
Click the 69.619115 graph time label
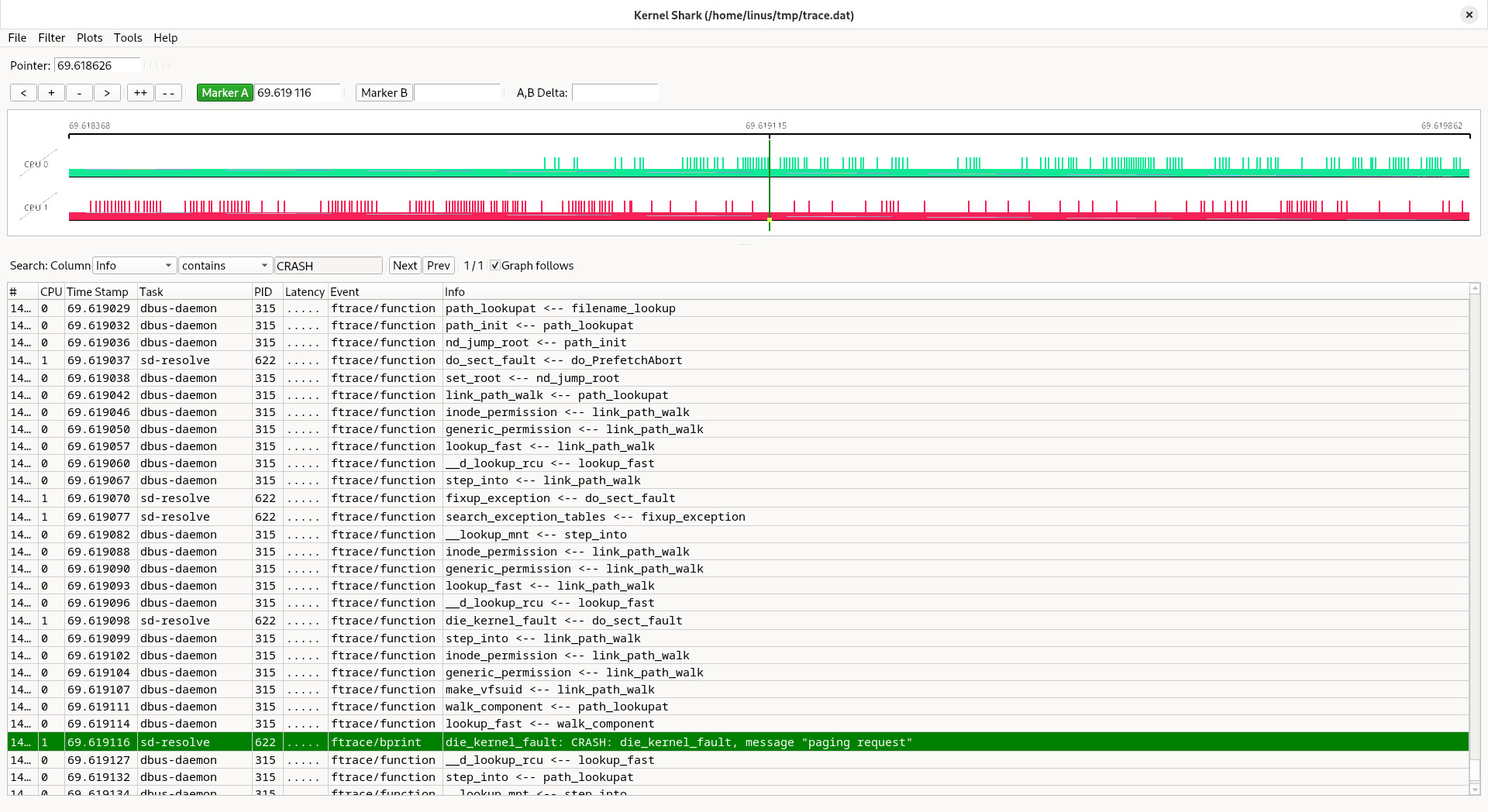pos(766,126)
